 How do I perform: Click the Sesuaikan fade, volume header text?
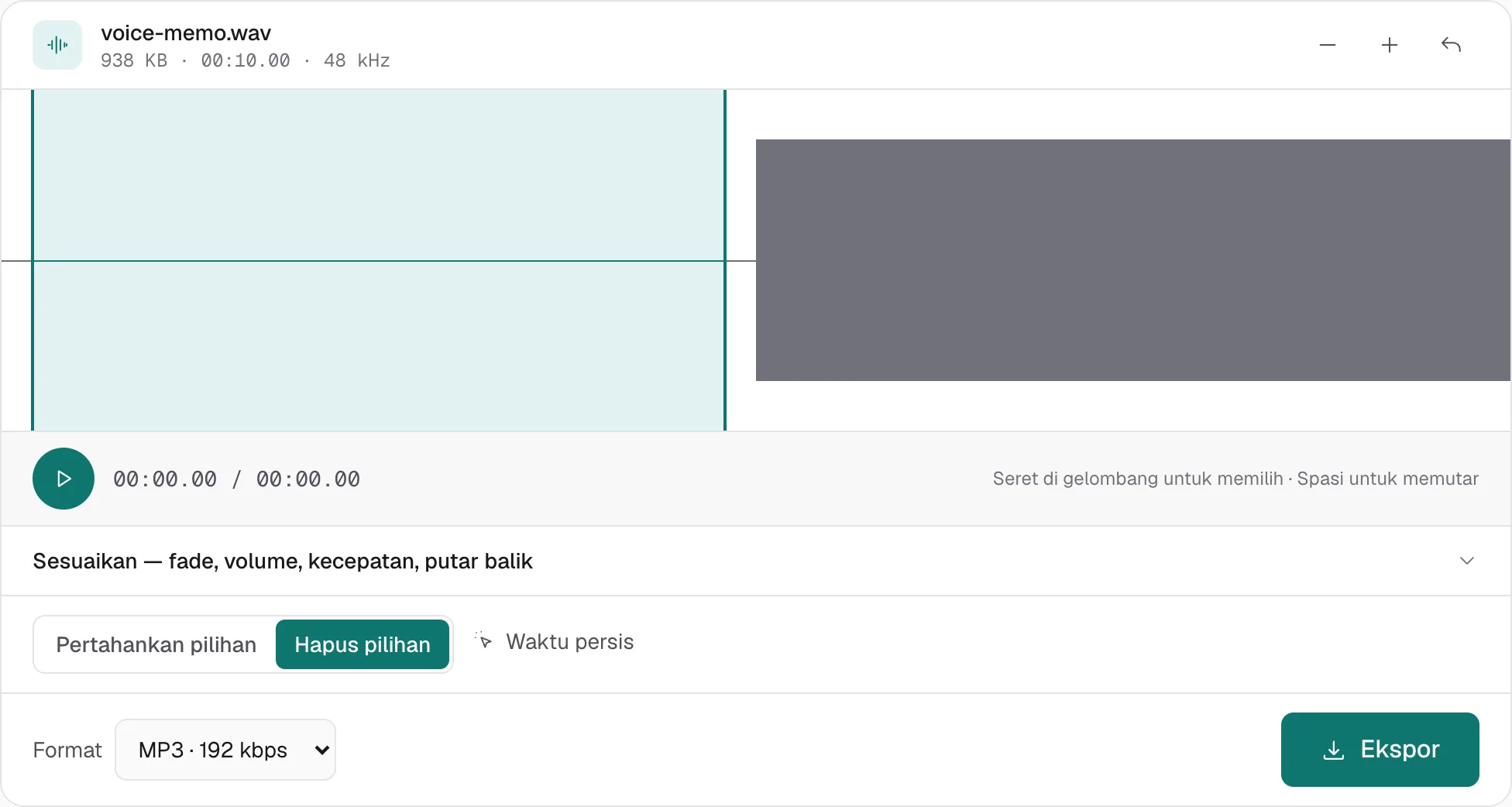pos(283,561)
